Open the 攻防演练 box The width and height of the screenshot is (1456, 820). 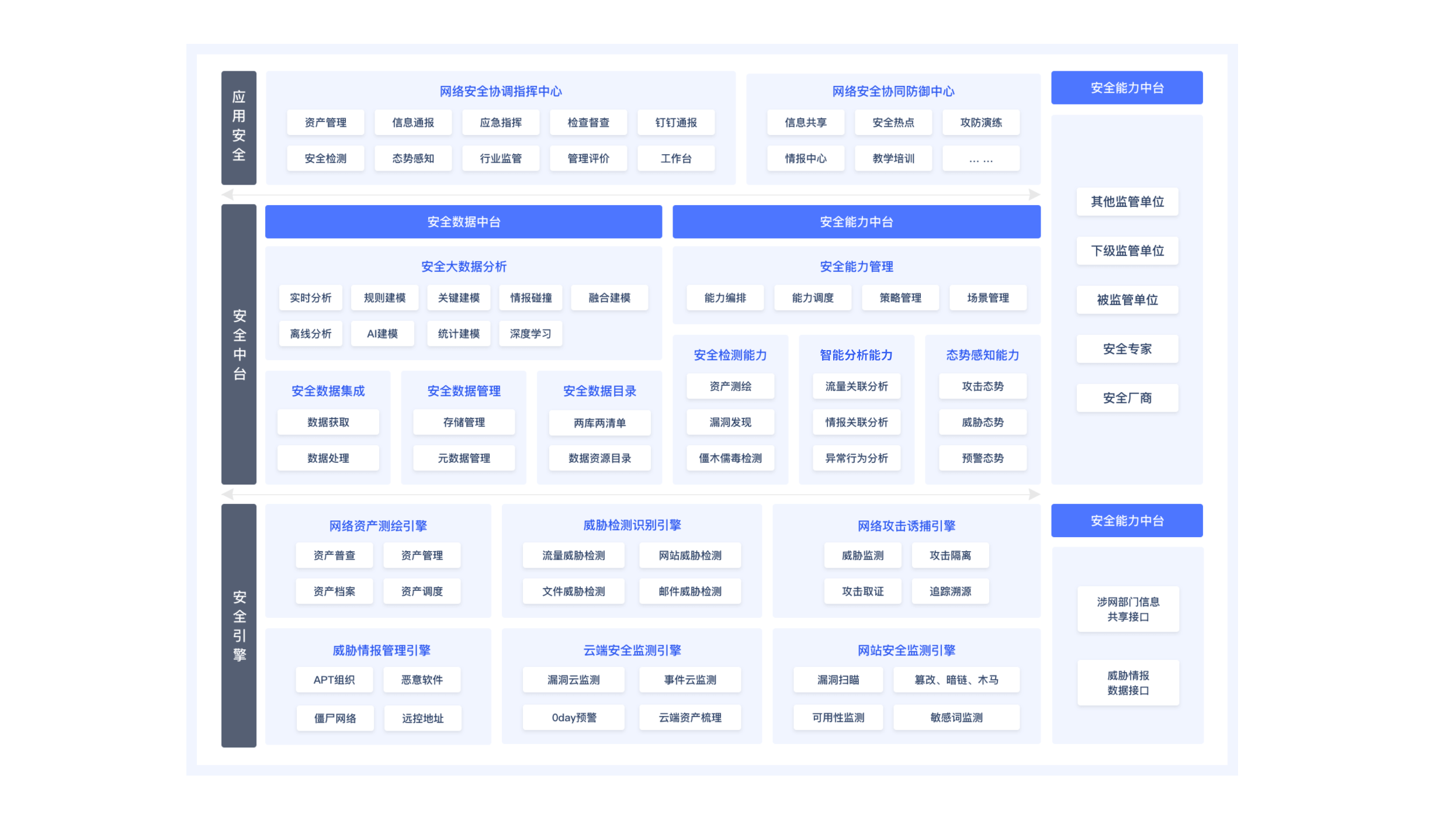tap(981, 123)
